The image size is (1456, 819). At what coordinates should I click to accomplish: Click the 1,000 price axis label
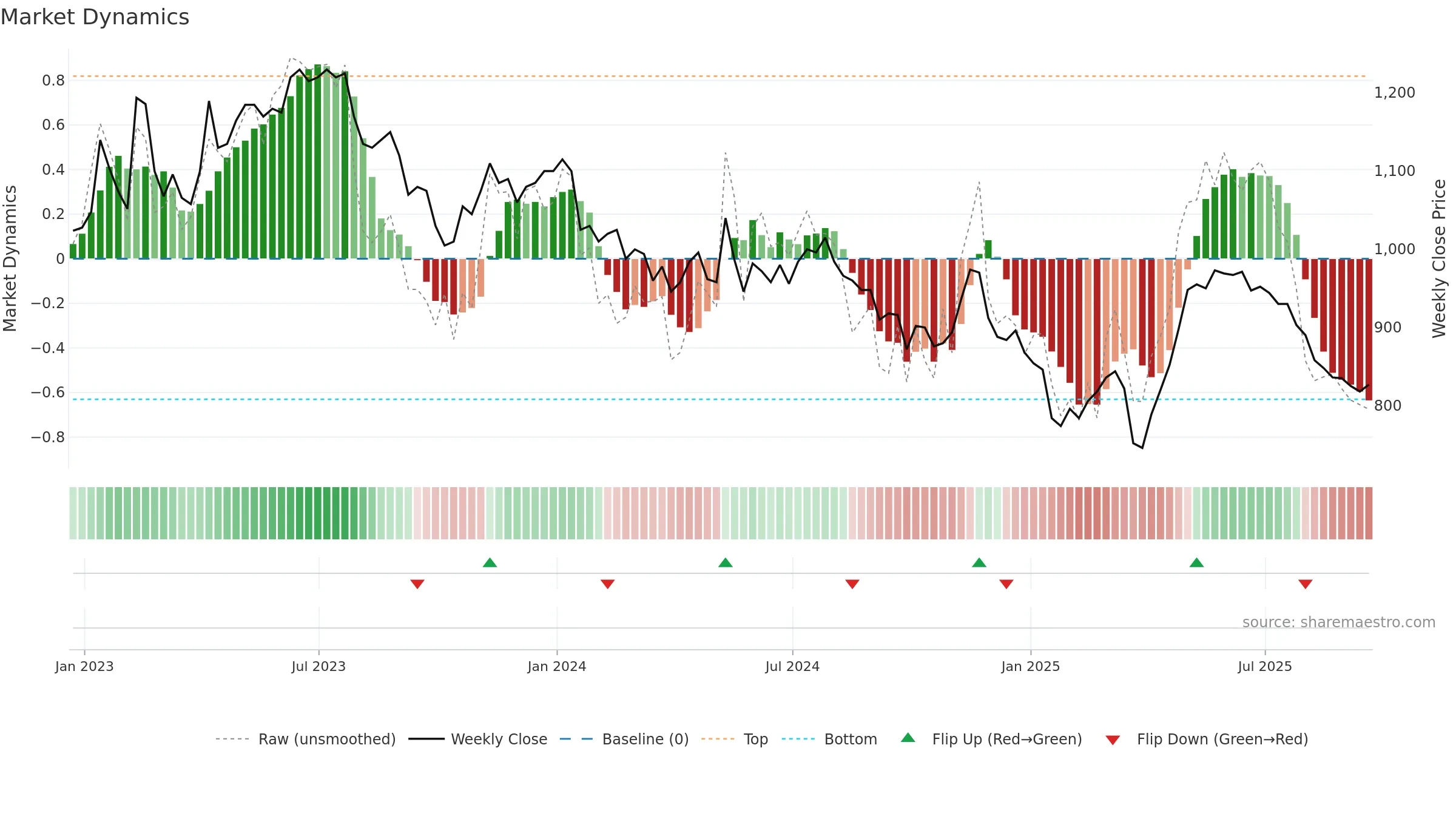(1395, 249)
